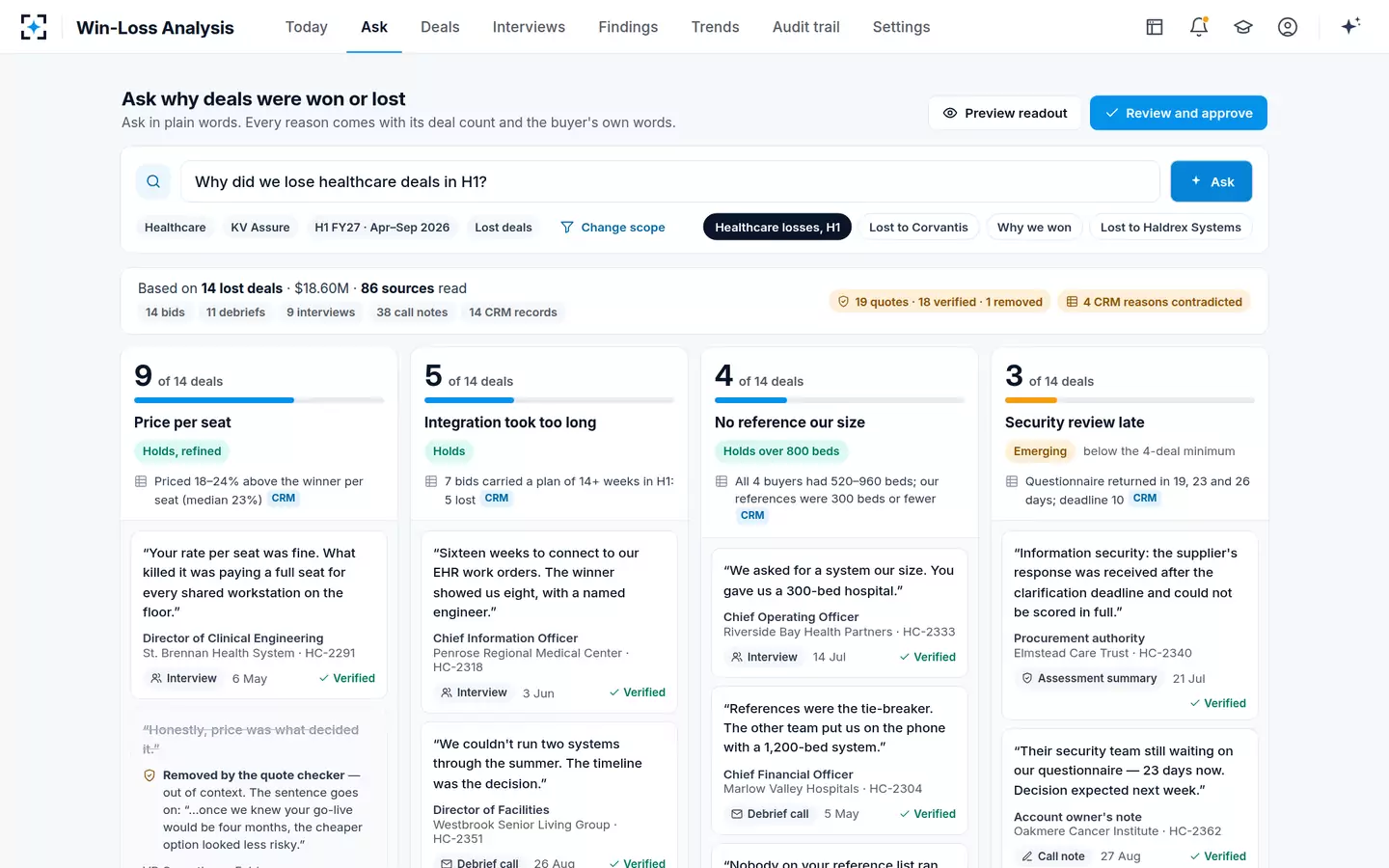The height and width of the screenshot is (868, 1389).
Task: Open the notifications bell icon
Action: point(1199,27)
